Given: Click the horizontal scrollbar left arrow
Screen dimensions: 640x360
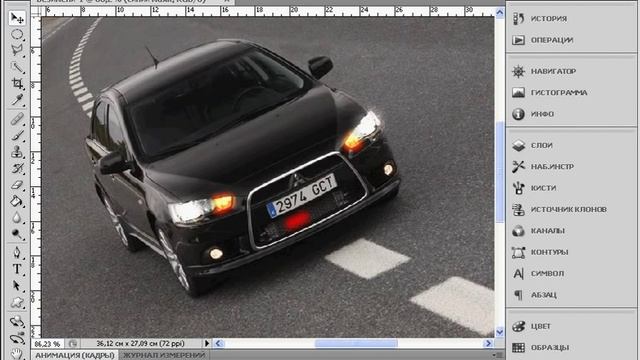Looking at the screenshot, I should (x=219, y=344).
